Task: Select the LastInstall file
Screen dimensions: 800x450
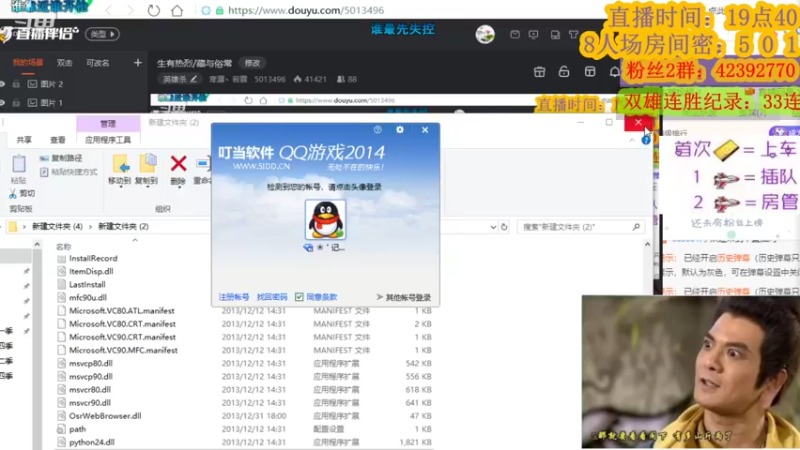Action: (x=87, y=285)
